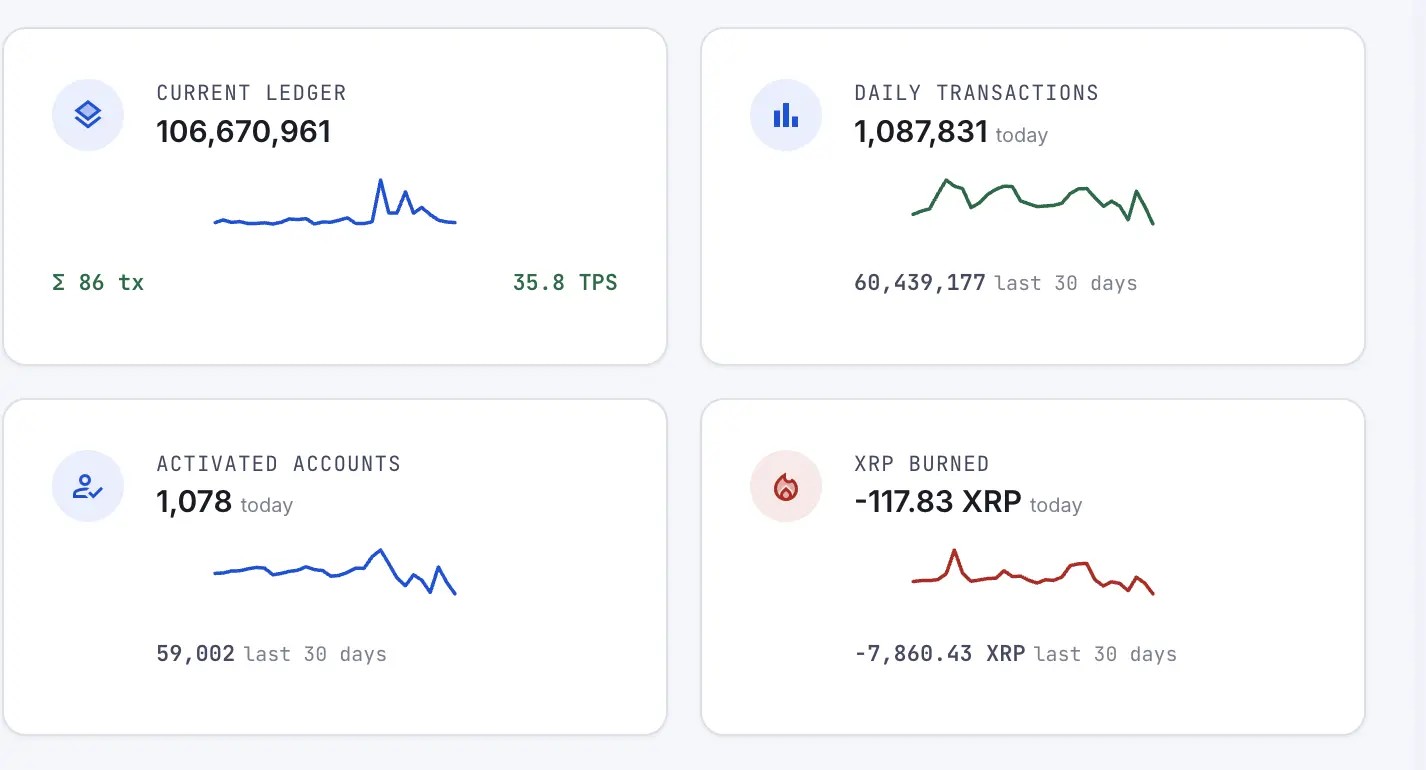Click the DAILY TRANSACTIONS heading
The width and height of the screenshot is (1426, 770).
(977, 93)
